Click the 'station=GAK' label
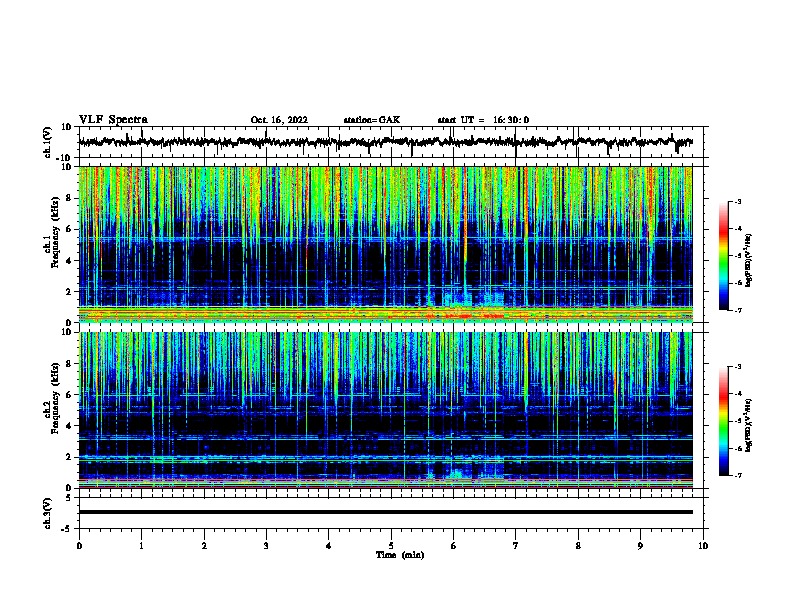This screenshot has height=612, width=792. point(372,120)
